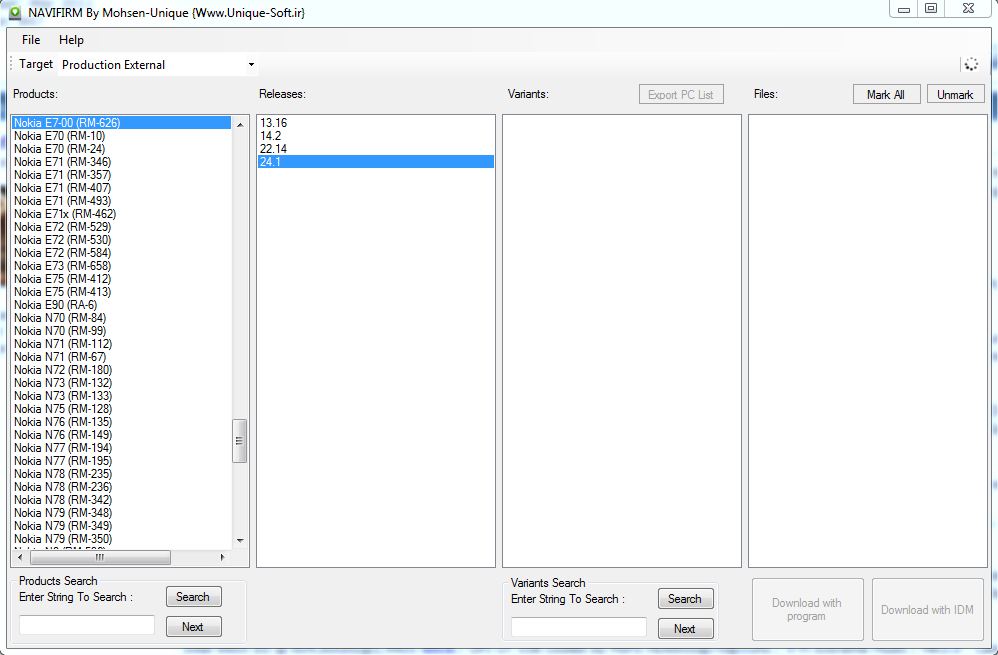The width and height of the screenshot is (998, 655).
Task: Click the Unmark button
Action: click(955, 94)
